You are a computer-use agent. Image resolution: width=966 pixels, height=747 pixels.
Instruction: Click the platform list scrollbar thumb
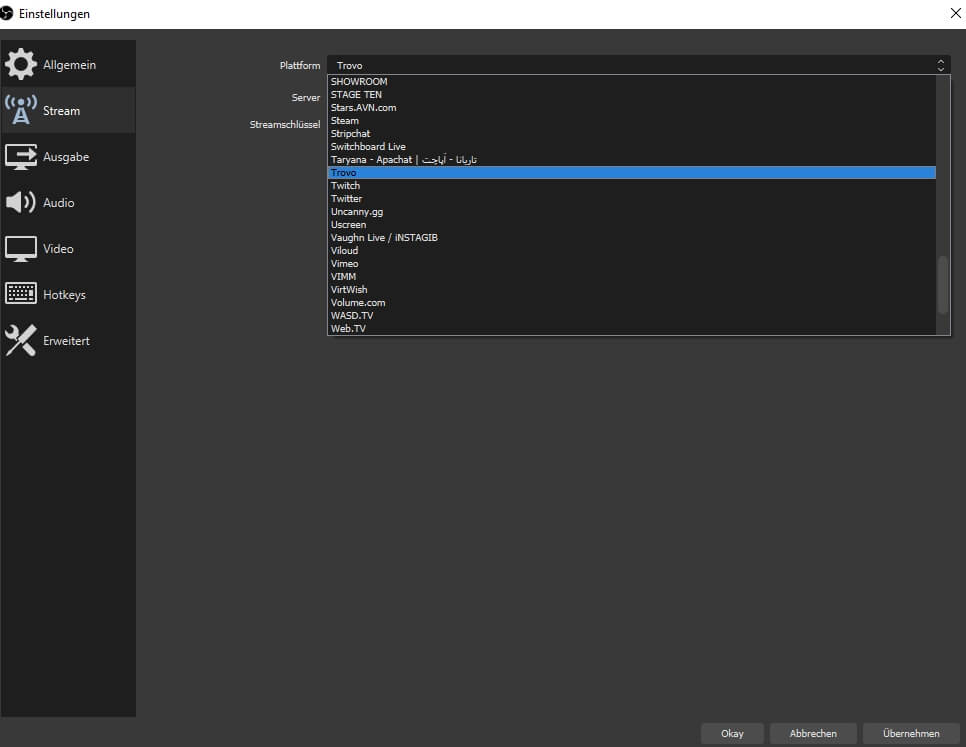click(x=942, y=285)
